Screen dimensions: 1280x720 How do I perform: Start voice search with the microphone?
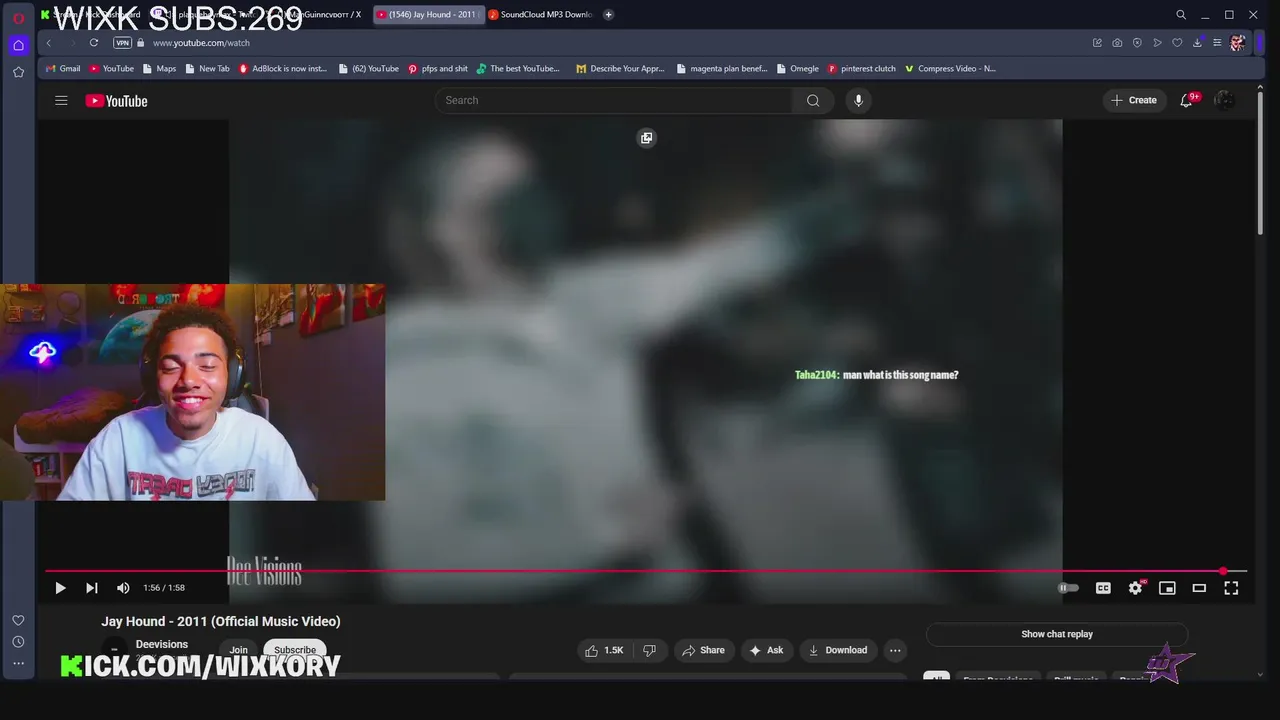tap(858, 100)
